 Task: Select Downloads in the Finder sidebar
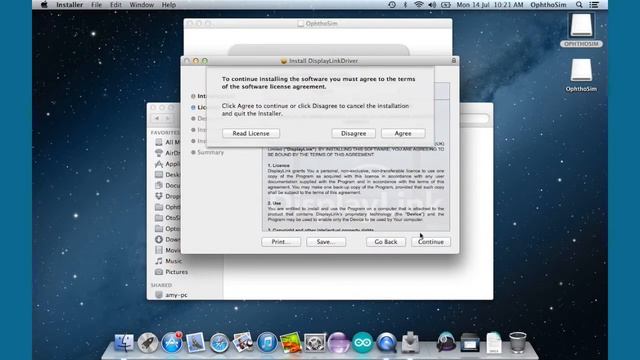coord(167,239)
